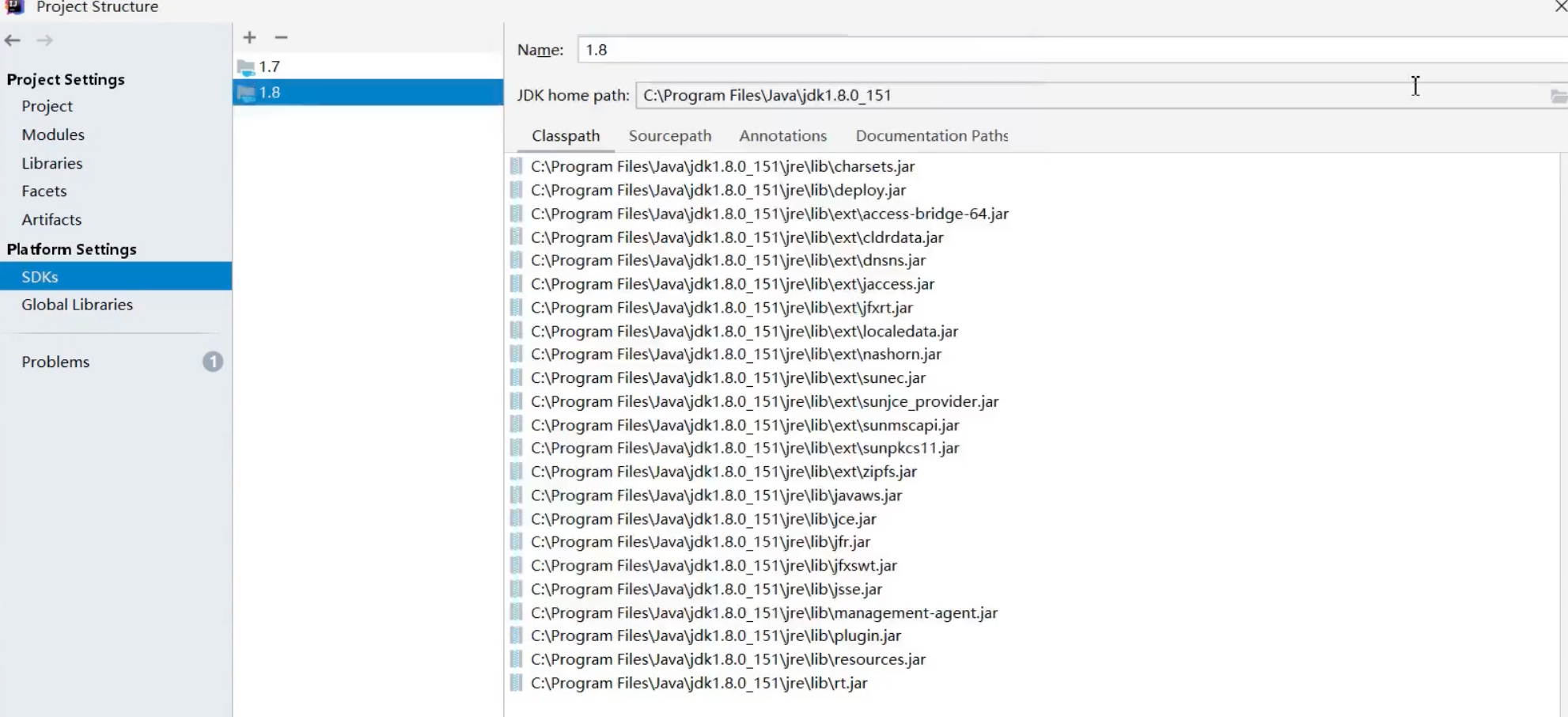Viewport: 1568px width, 717px height.
Task: Click the IntelliJ Project Structure window icon
Action: point(15,7)
